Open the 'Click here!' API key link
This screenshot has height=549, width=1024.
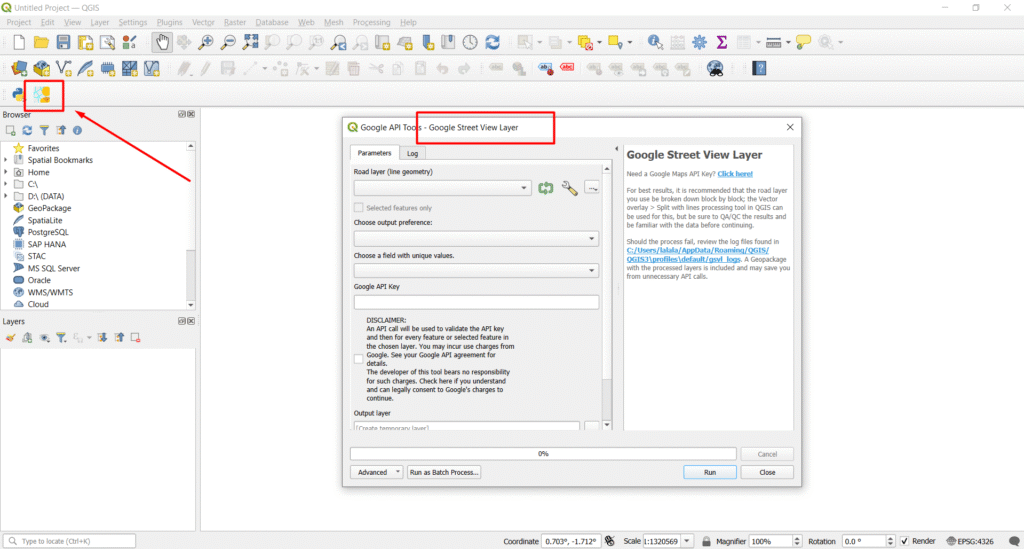tap(735, 174)
